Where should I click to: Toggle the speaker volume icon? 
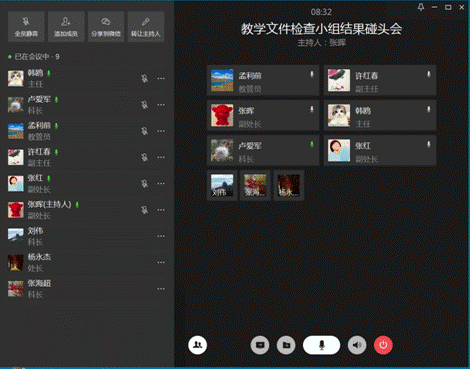coord(357,345)
